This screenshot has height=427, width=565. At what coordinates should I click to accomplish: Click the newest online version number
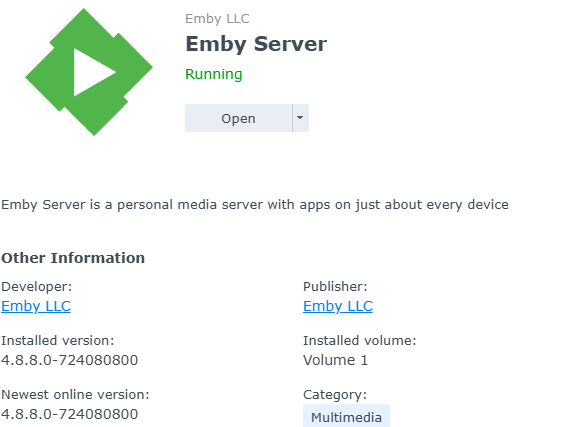pos(70,414)
